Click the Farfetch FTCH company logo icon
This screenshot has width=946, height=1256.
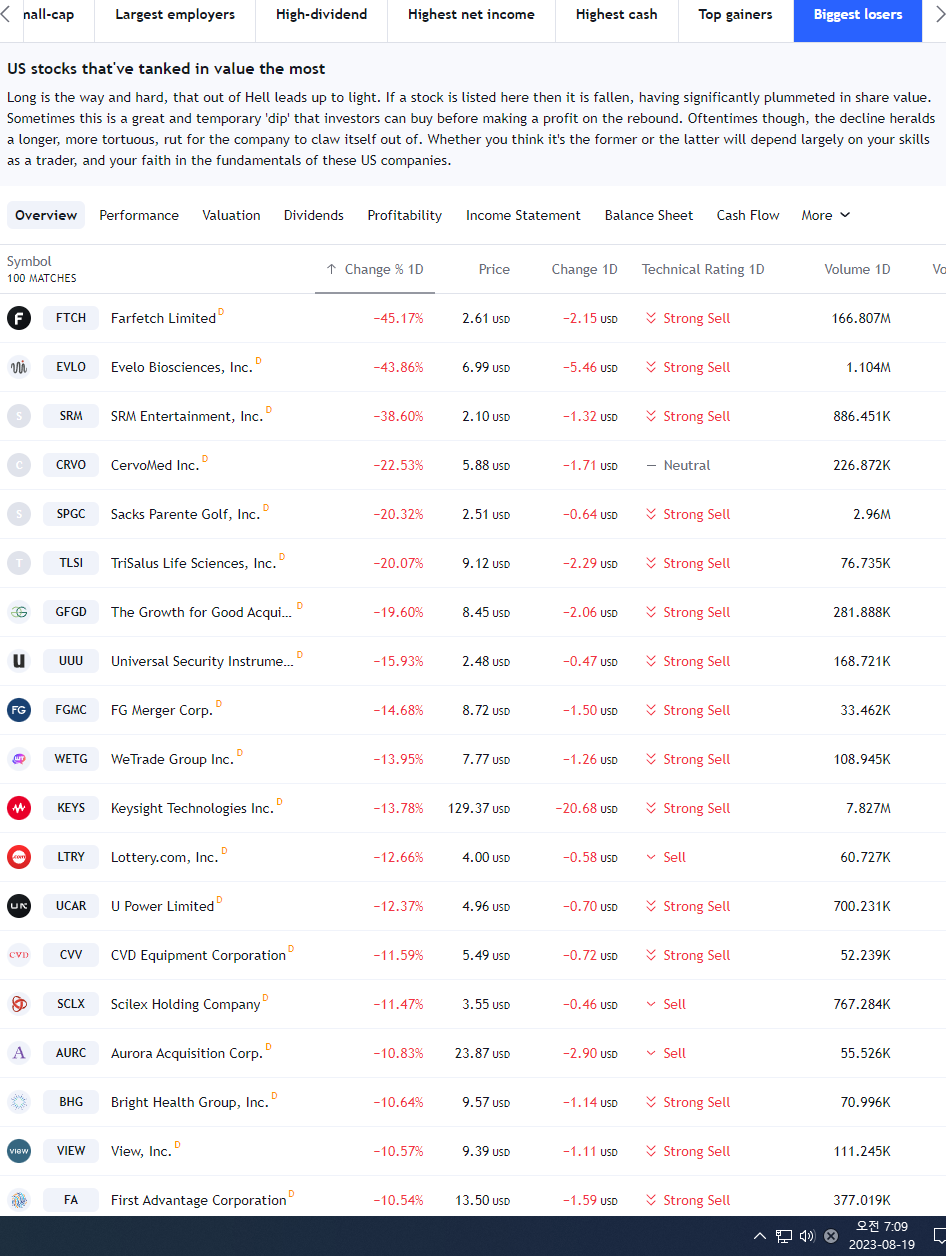[19, 318]
